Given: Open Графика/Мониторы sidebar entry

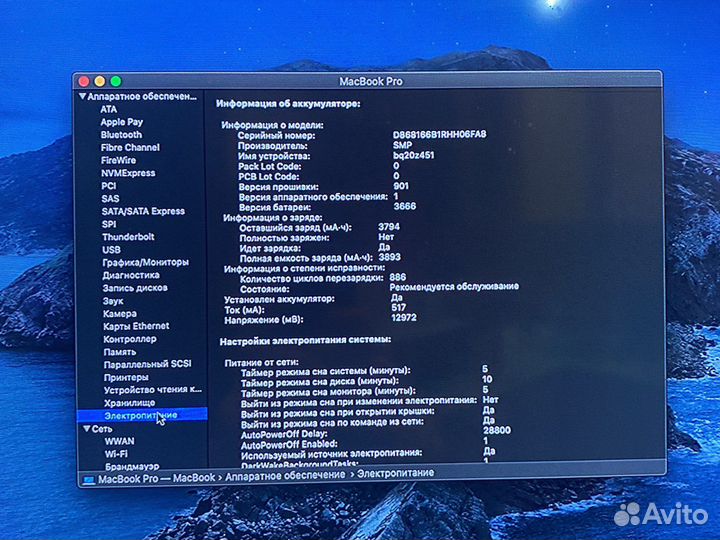Looking at the screenshot, I should (x=146, y=262).
